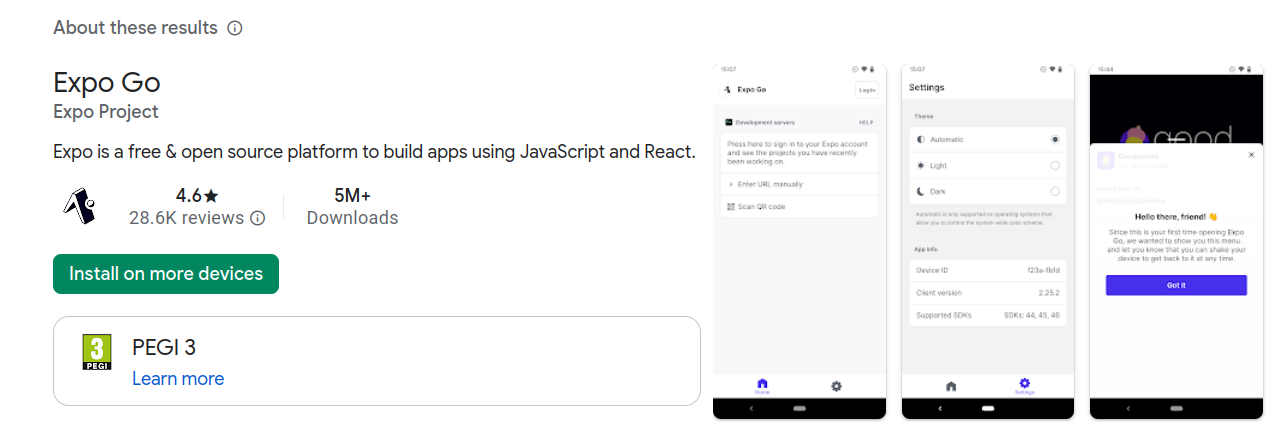Image resolution: width=1275 pixels, height=446 pixels.
Task: Click the green PEGI 3 rating badge
Action: [x=96, y=353]
